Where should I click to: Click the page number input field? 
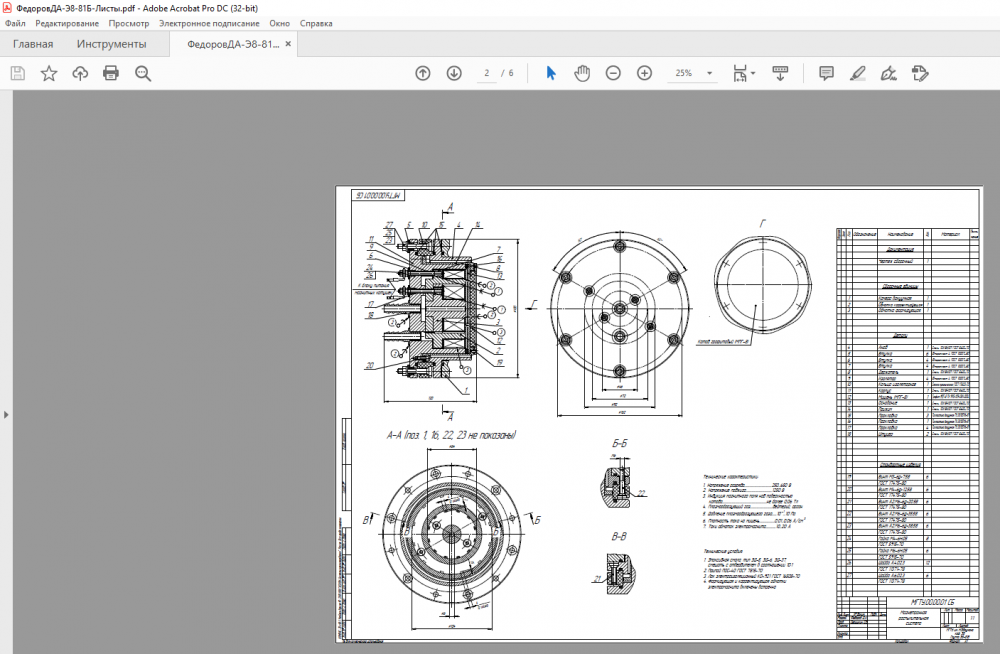coord(488,73)
